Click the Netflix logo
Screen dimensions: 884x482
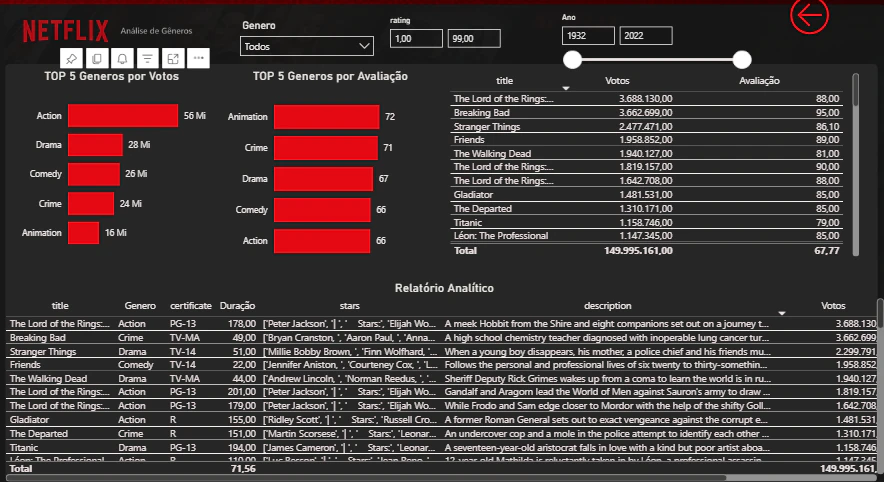click(65, 31)
